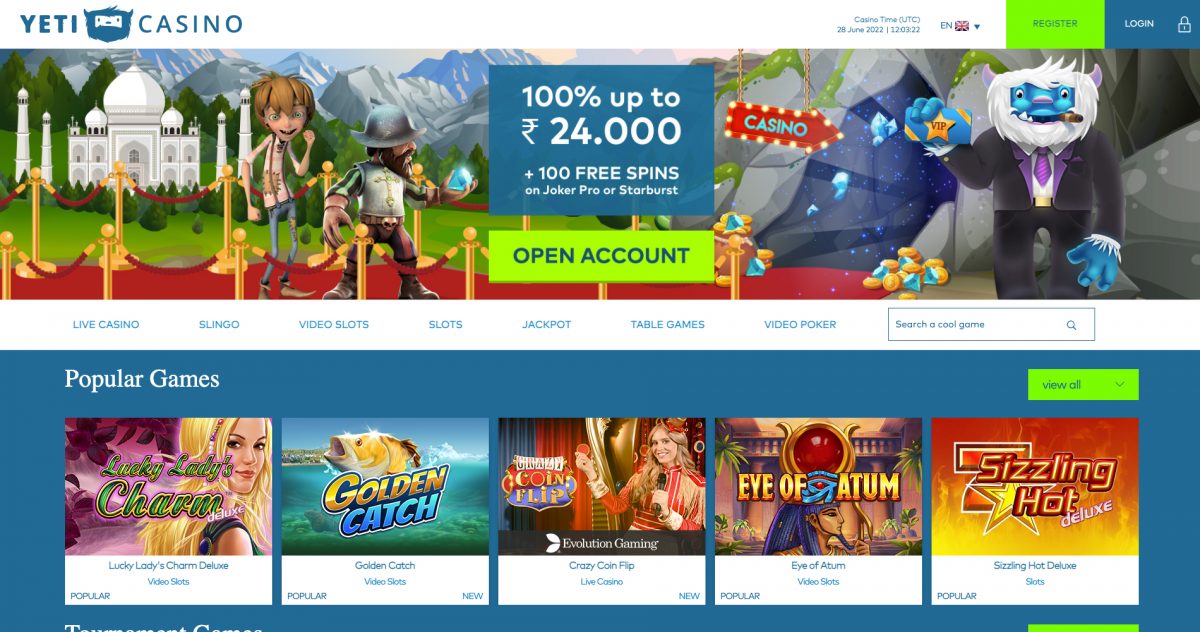
Task: Expand the view all dropdown chevron
Action: (1119, 385)
